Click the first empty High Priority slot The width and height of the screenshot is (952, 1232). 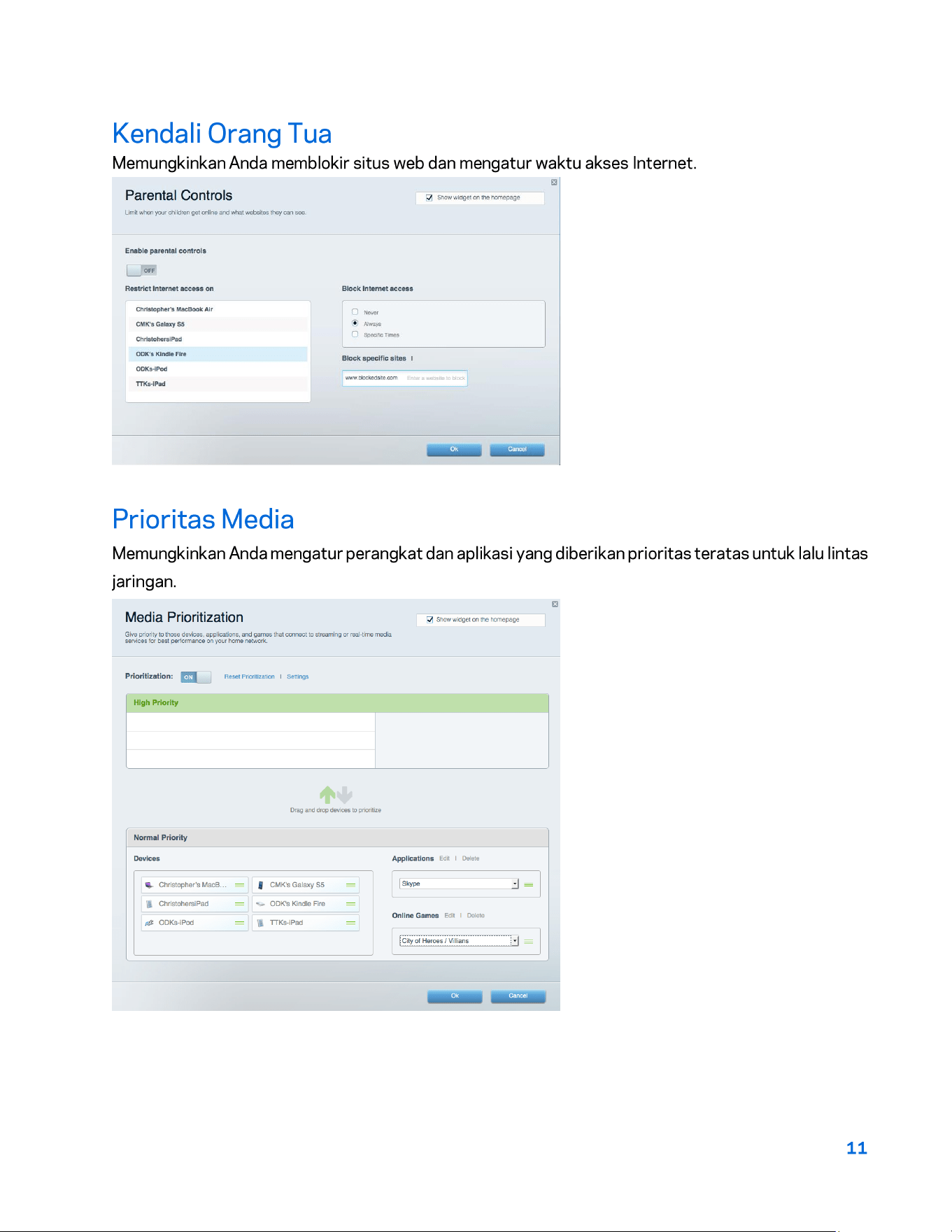250,722
